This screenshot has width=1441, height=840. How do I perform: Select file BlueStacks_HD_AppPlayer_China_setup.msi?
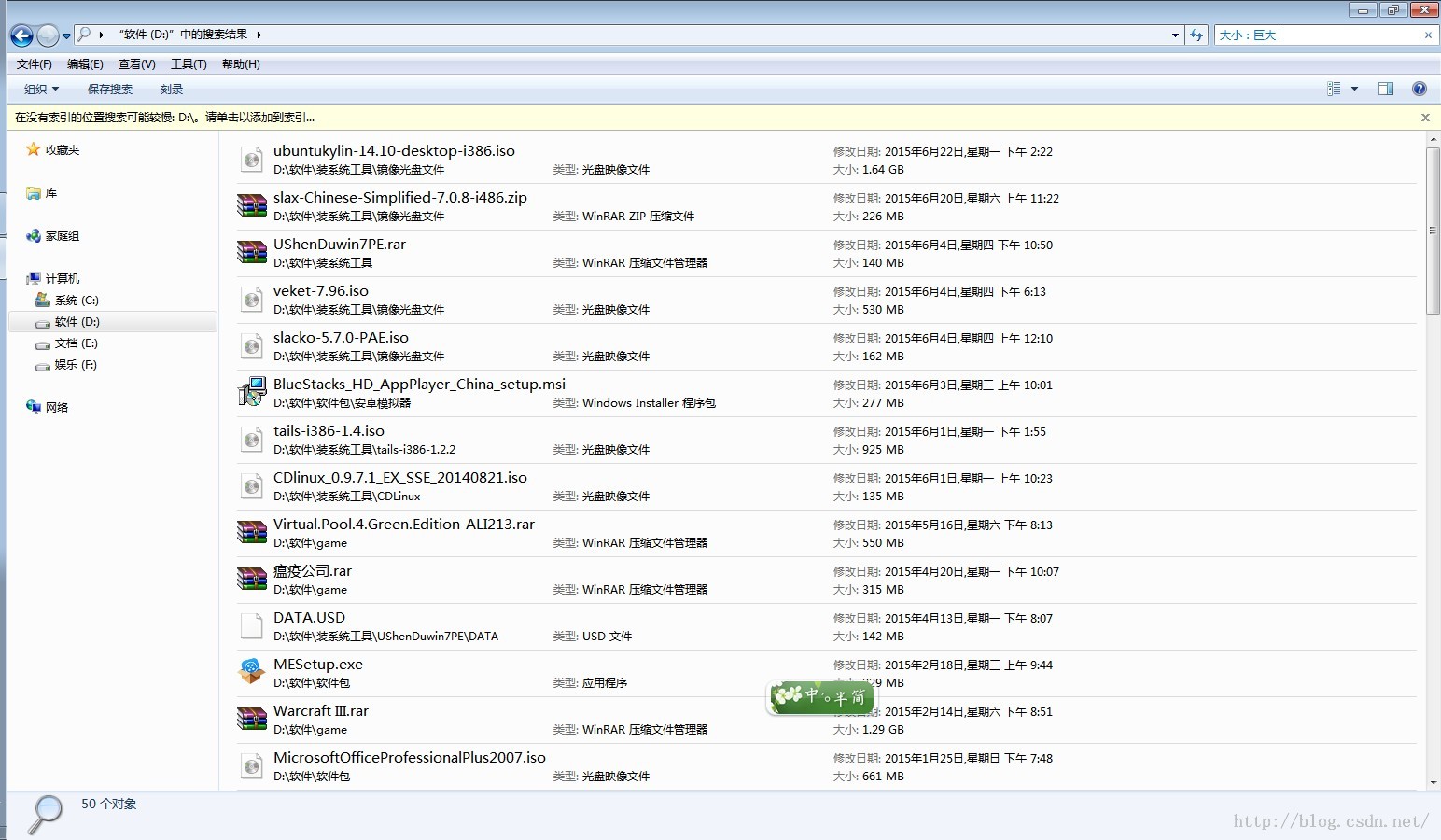point(419,385)
